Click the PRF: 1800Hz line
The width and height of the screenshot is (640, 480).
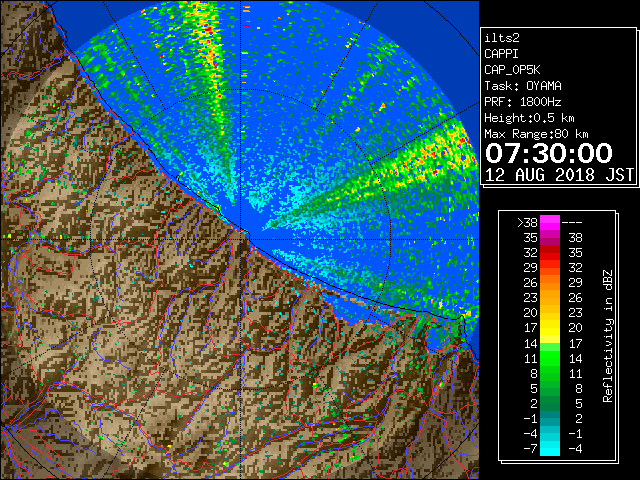point(523,102)
